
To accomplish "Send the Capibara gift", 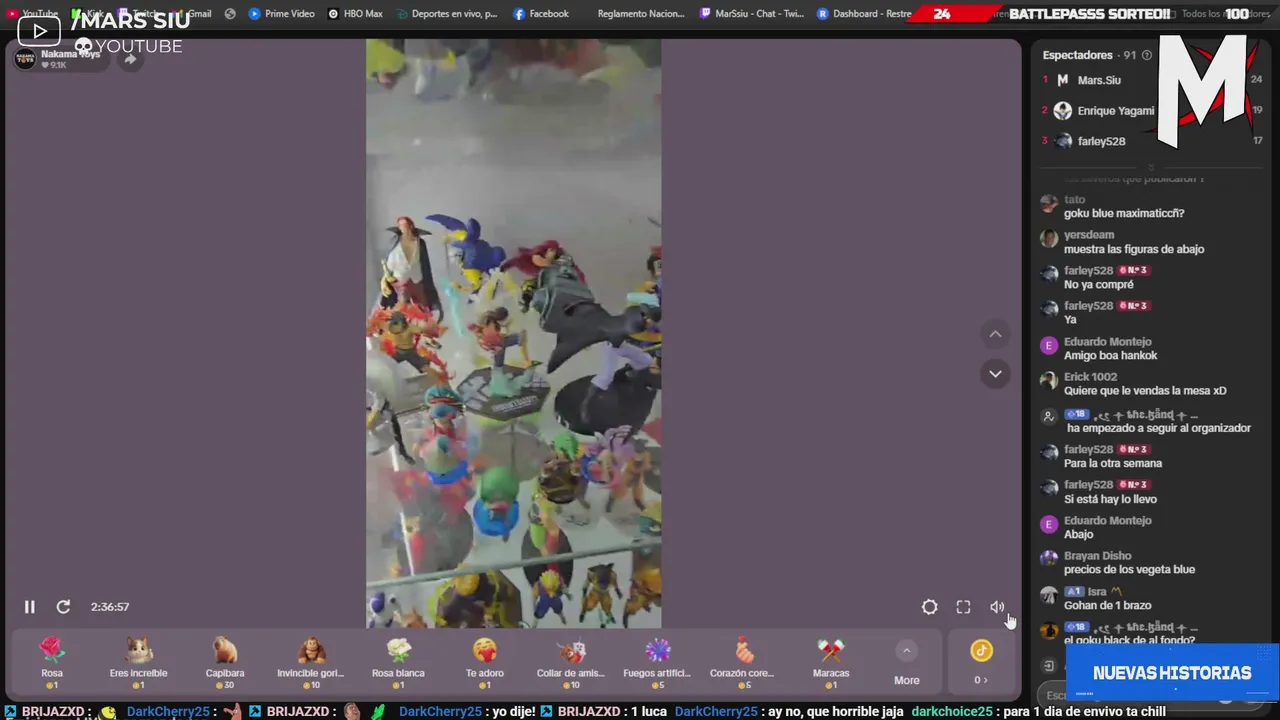I will [x=225, y=662].
